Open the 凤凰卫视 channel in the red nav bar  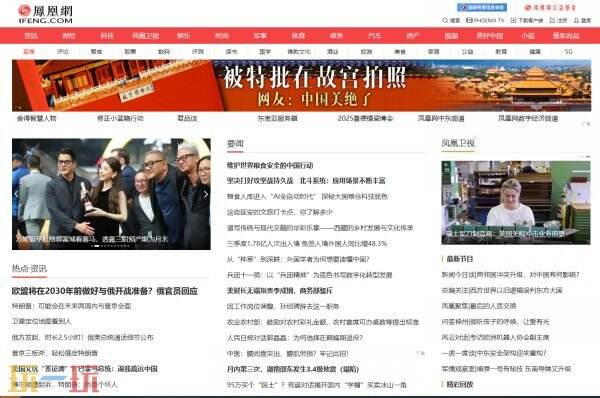pyautogui.click(x=145, y=36)
